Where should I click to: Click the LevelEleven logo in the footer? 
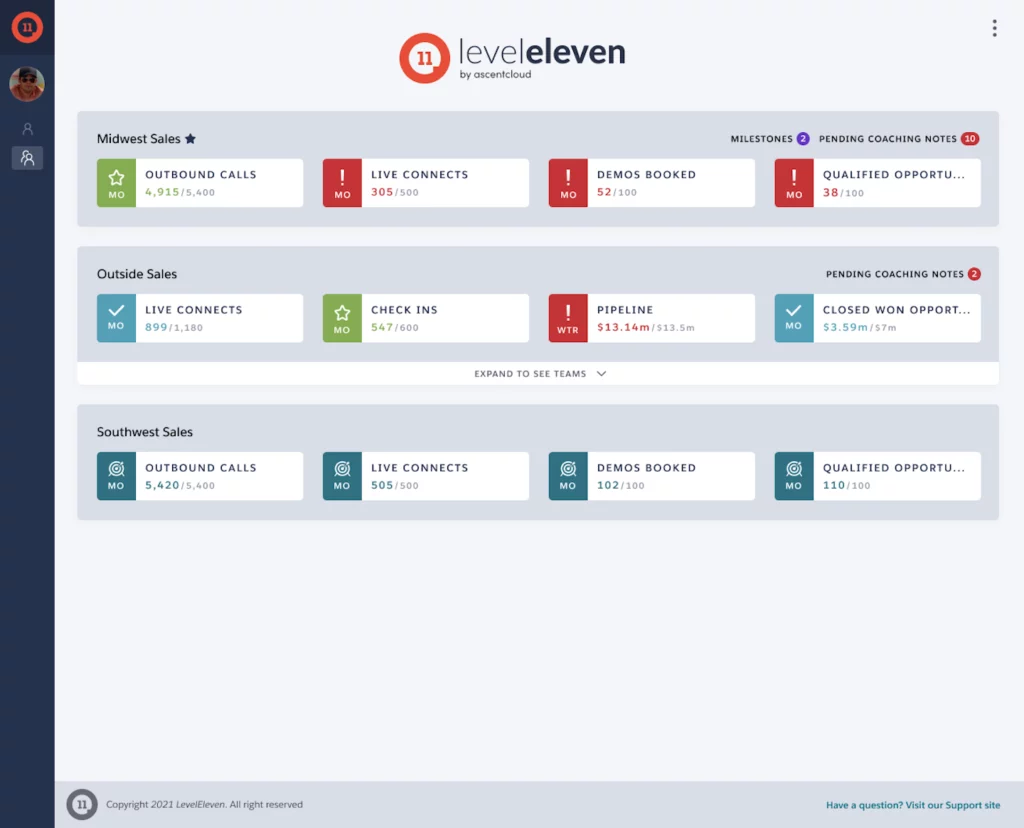click(81, 804)
